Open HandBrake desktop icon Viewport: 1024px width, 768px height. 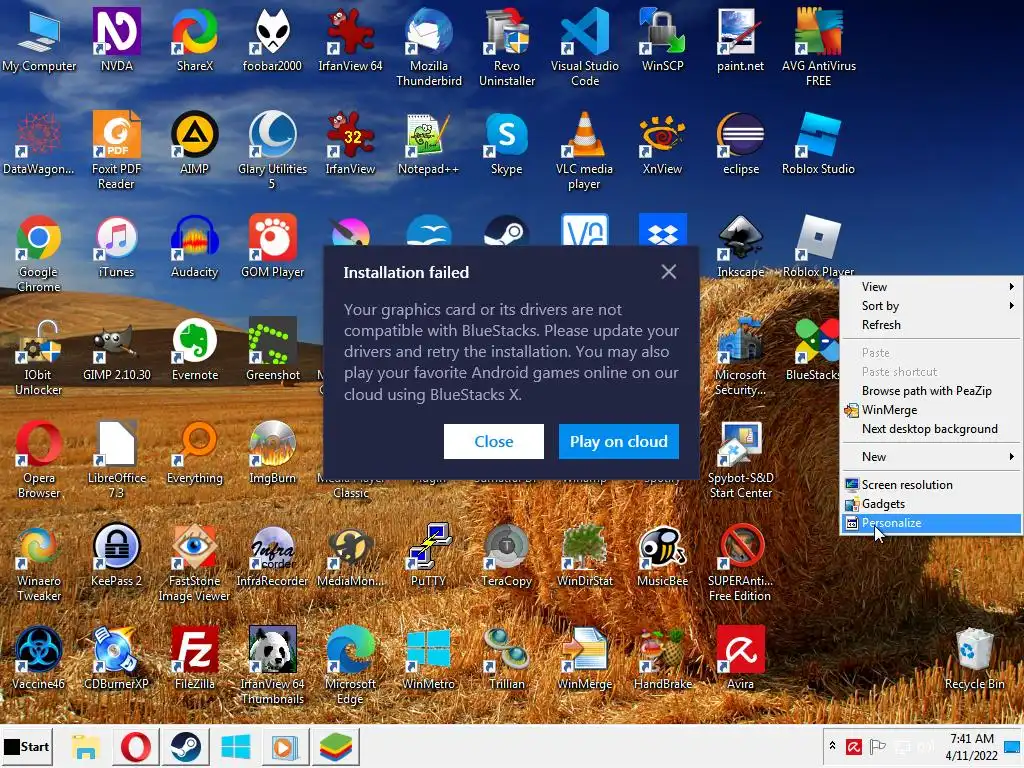coord(662,658)
